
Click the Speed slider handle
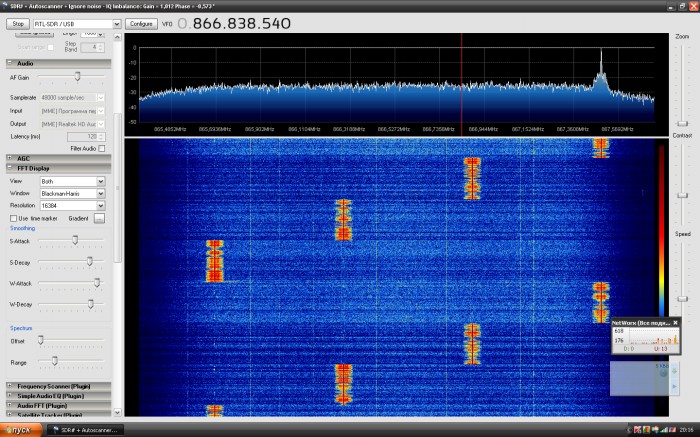[682, 299]
